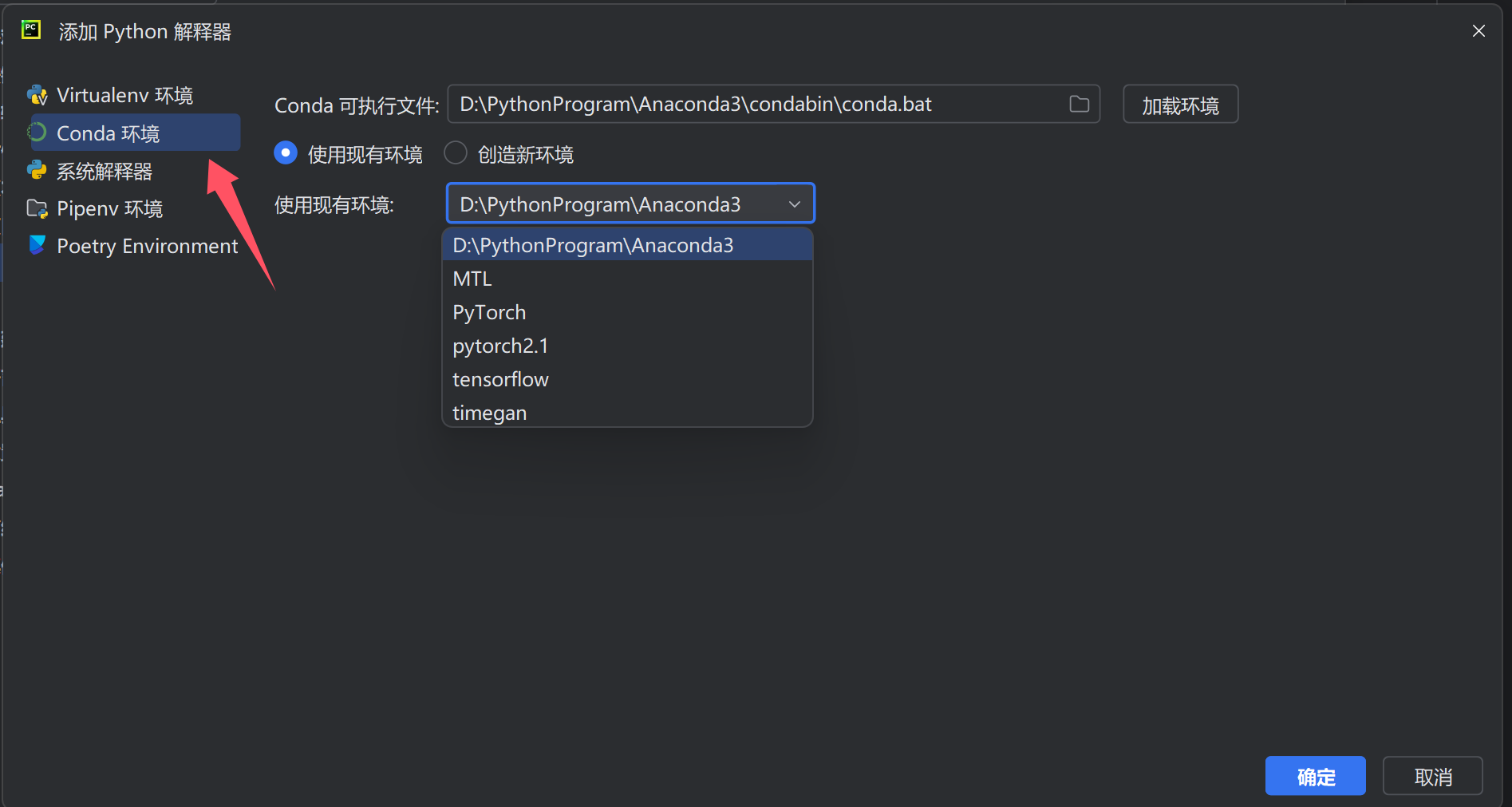The height and width of the screenshot is (807, 1512).
Task: Choose the 使用现有环境 radio button
Action: (x=286, y=152)
